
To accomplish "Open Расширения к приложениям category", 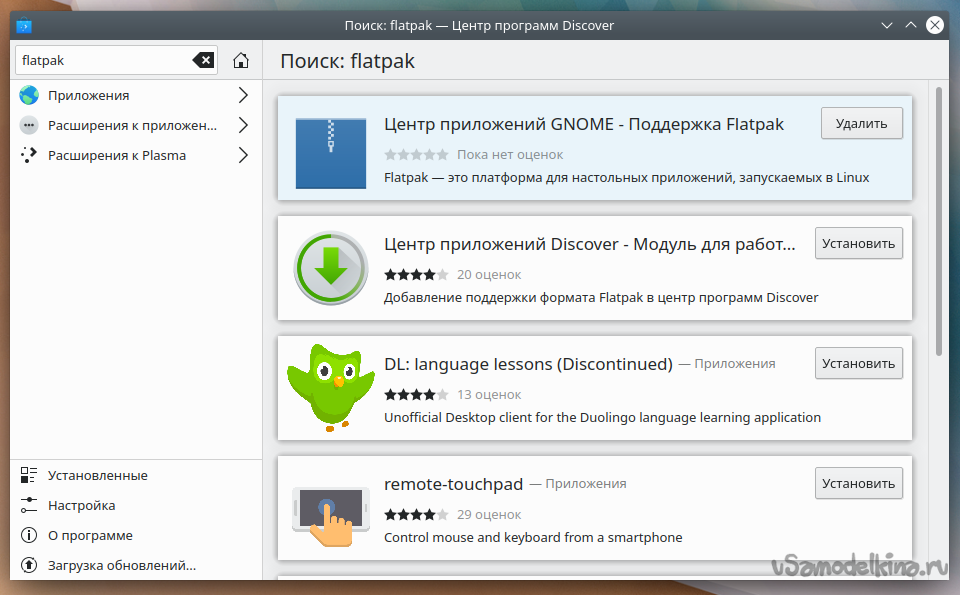I will pos(136,125).
